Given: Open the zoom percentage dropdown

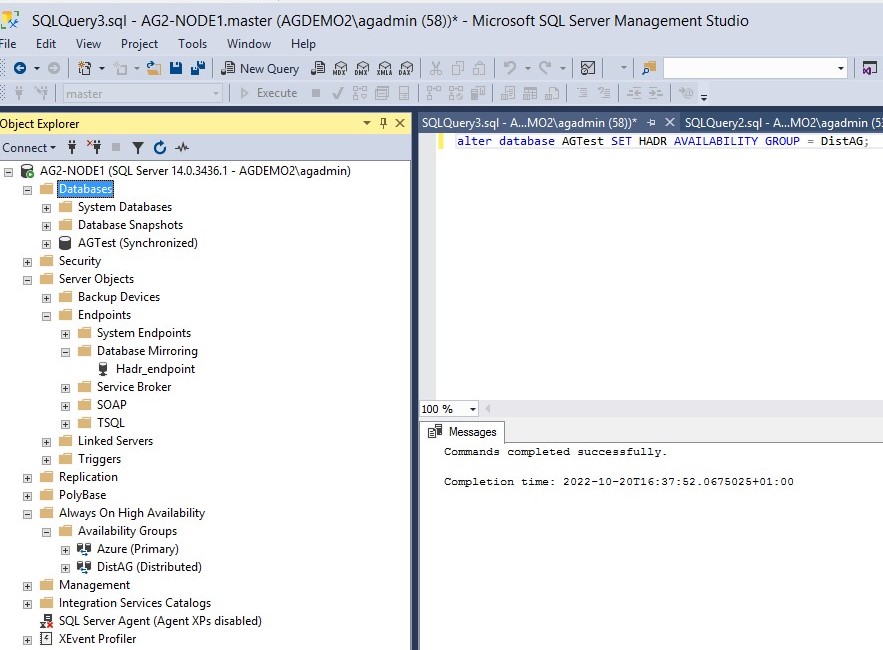Looking at the screenshot, I should tap(472, 409).
